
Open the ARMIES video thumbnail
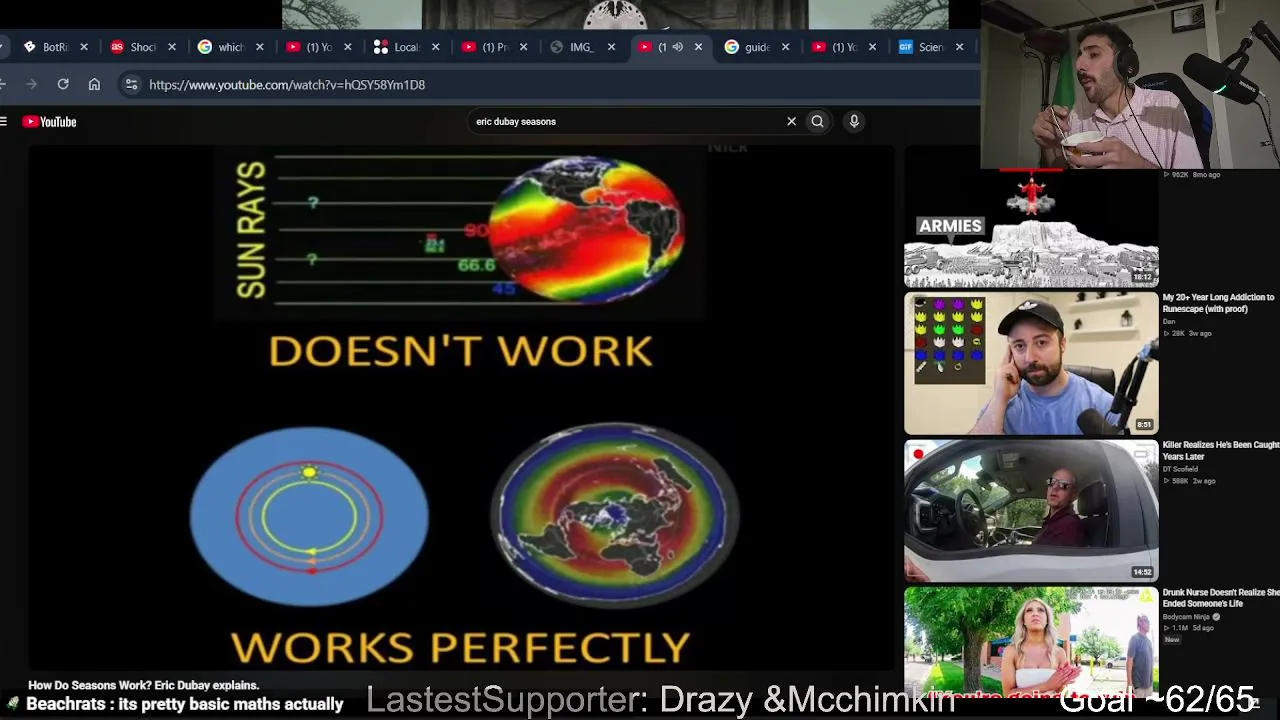click(1031, 229)
